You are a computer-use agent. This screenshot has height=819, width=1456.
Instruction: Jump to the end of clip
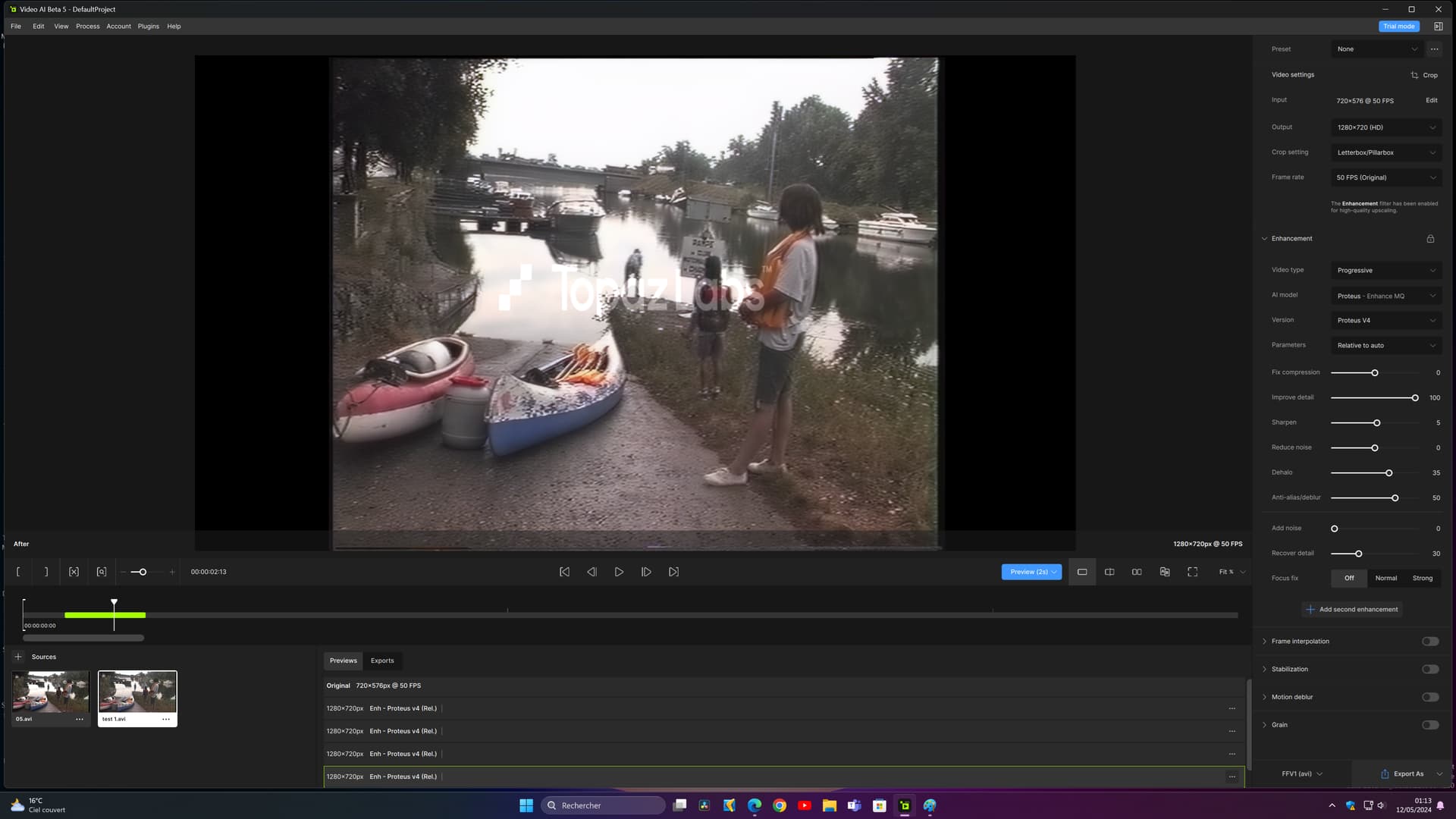tap(673, 572)
